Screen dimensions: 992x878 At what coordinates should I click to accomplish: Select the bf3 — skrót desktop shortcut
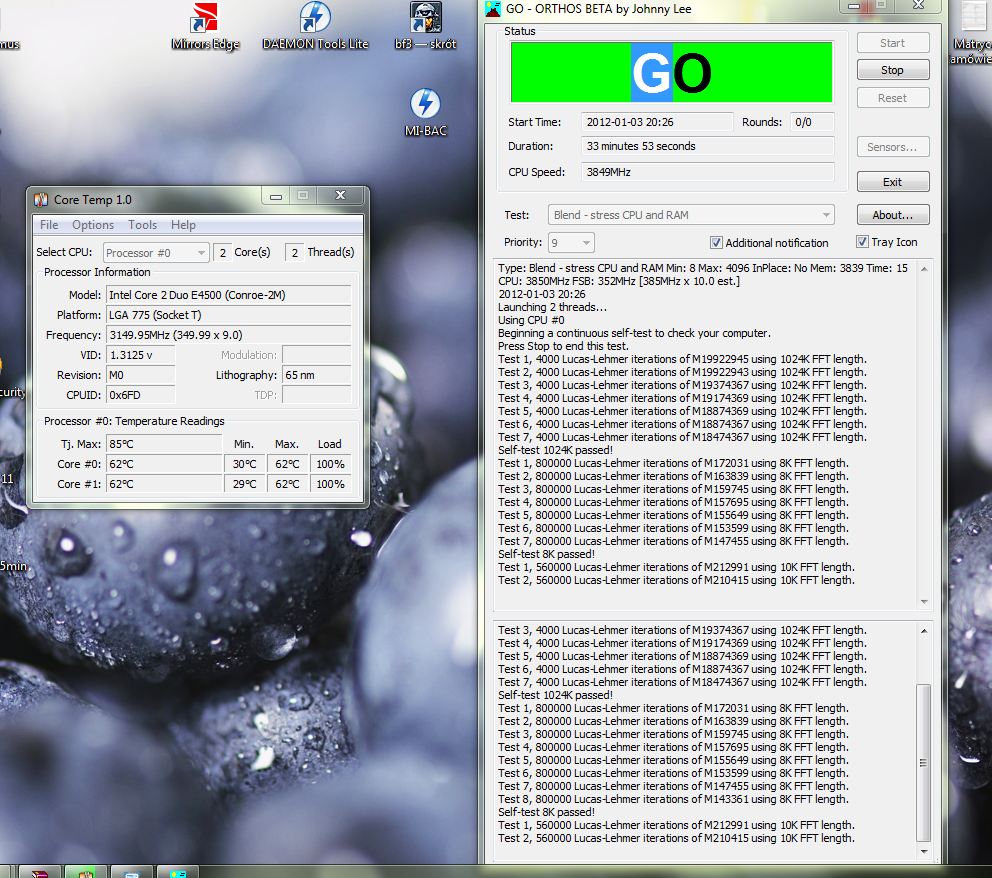coord(425,27)
